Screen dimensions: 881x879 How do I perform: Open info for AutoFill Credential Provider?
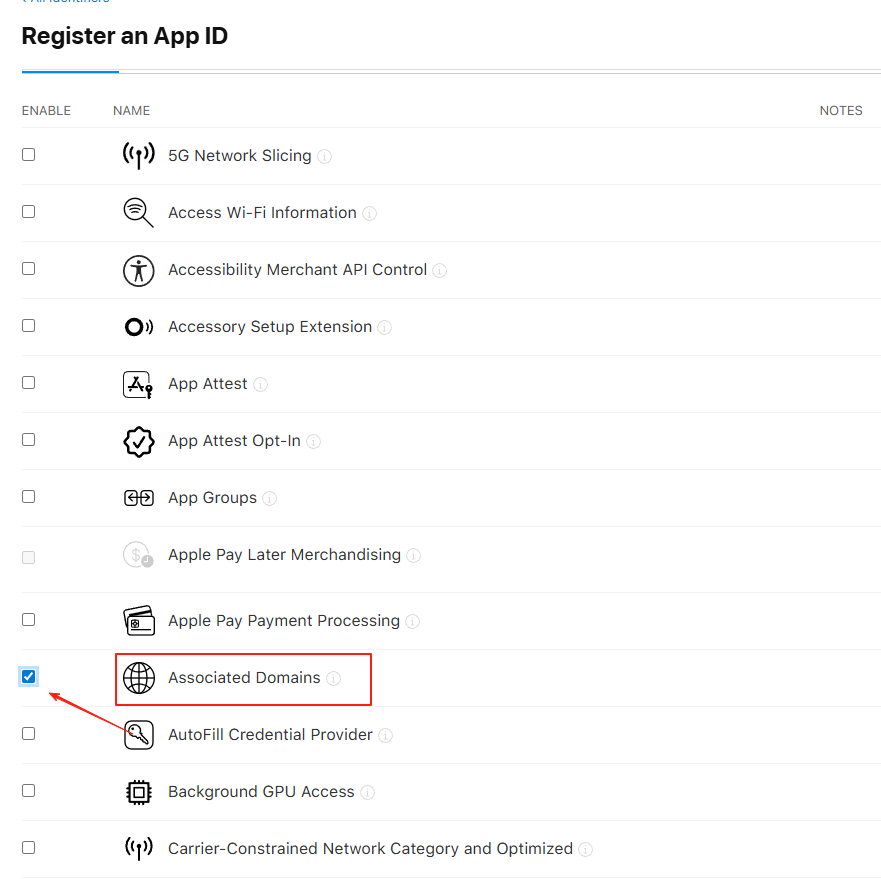(x=385, y=735)
